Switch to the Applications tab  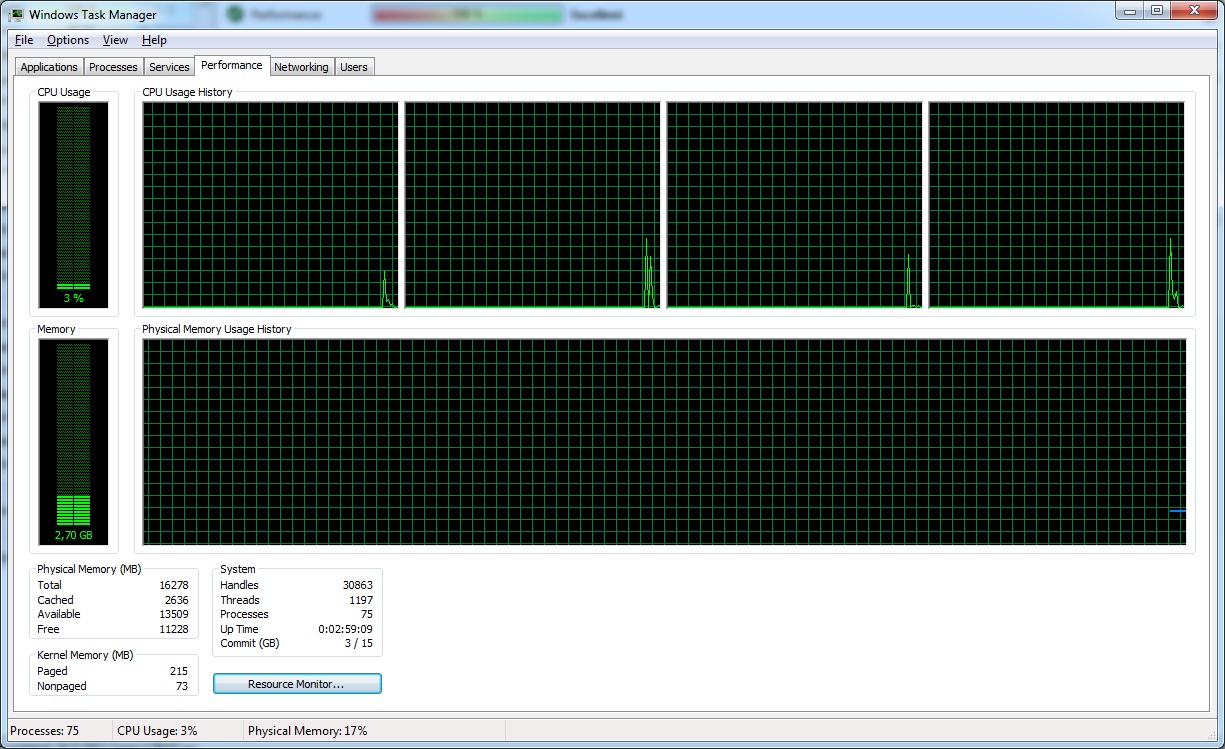click(49, 67)
